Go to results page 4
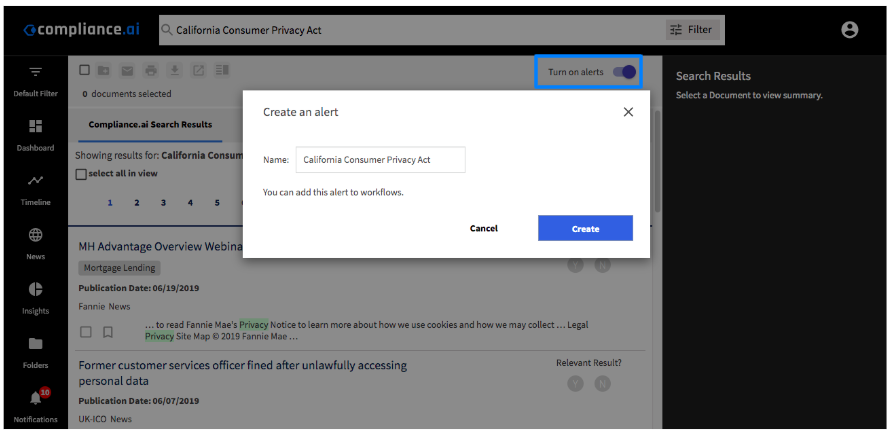The width and height of the screenshot is (891, 437). click(190, 203)
